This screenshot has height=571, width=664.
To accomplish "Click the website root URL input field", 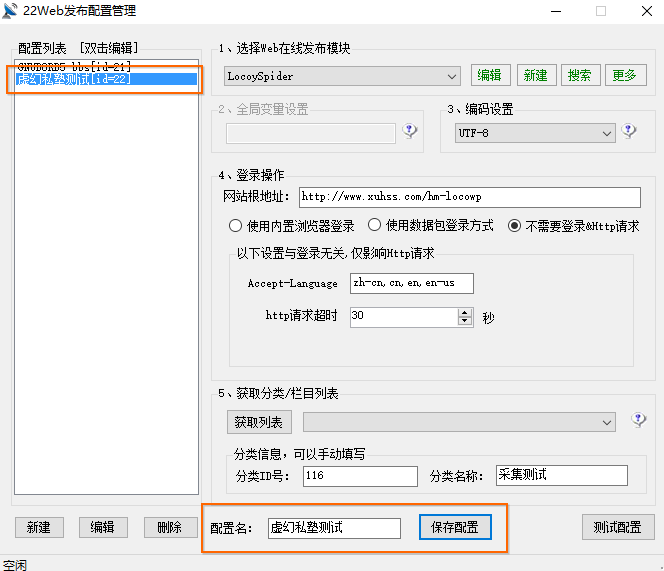I will tap(468, 197).
